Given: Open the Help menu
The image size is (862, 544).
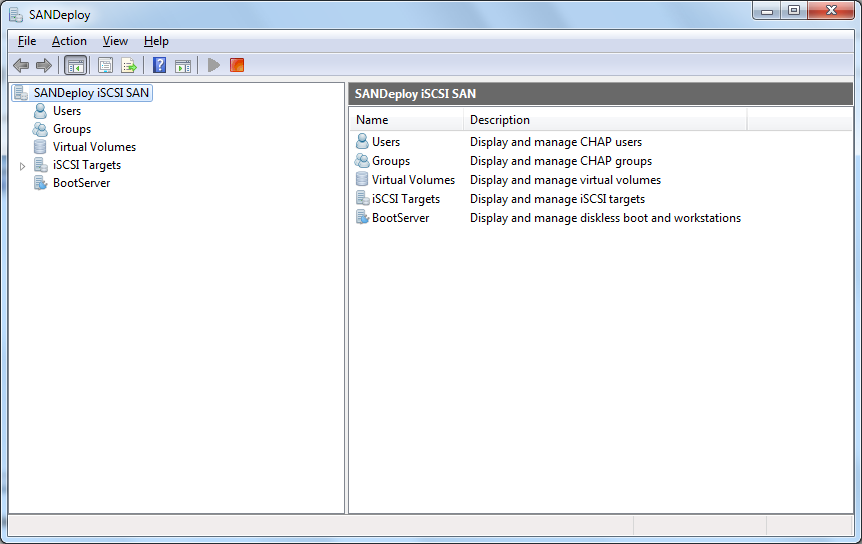Looking at the screenshot, I should [156, 41].
